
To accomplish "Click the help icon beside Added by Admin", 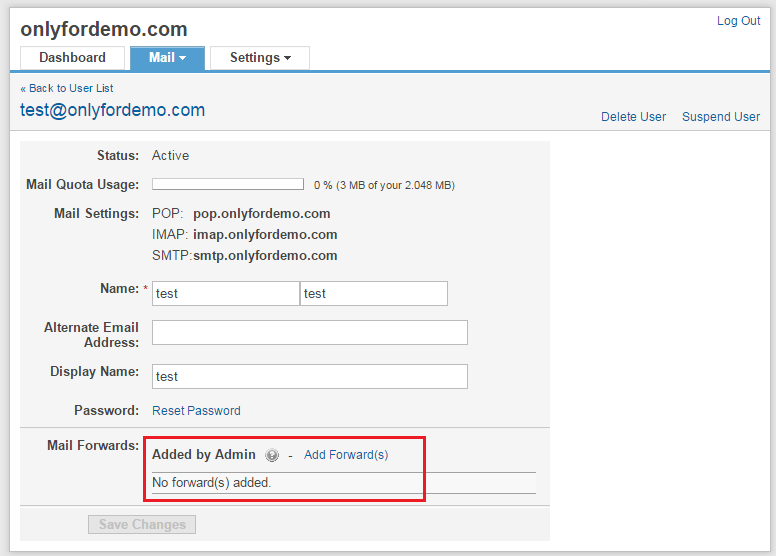I will (272, 455).
